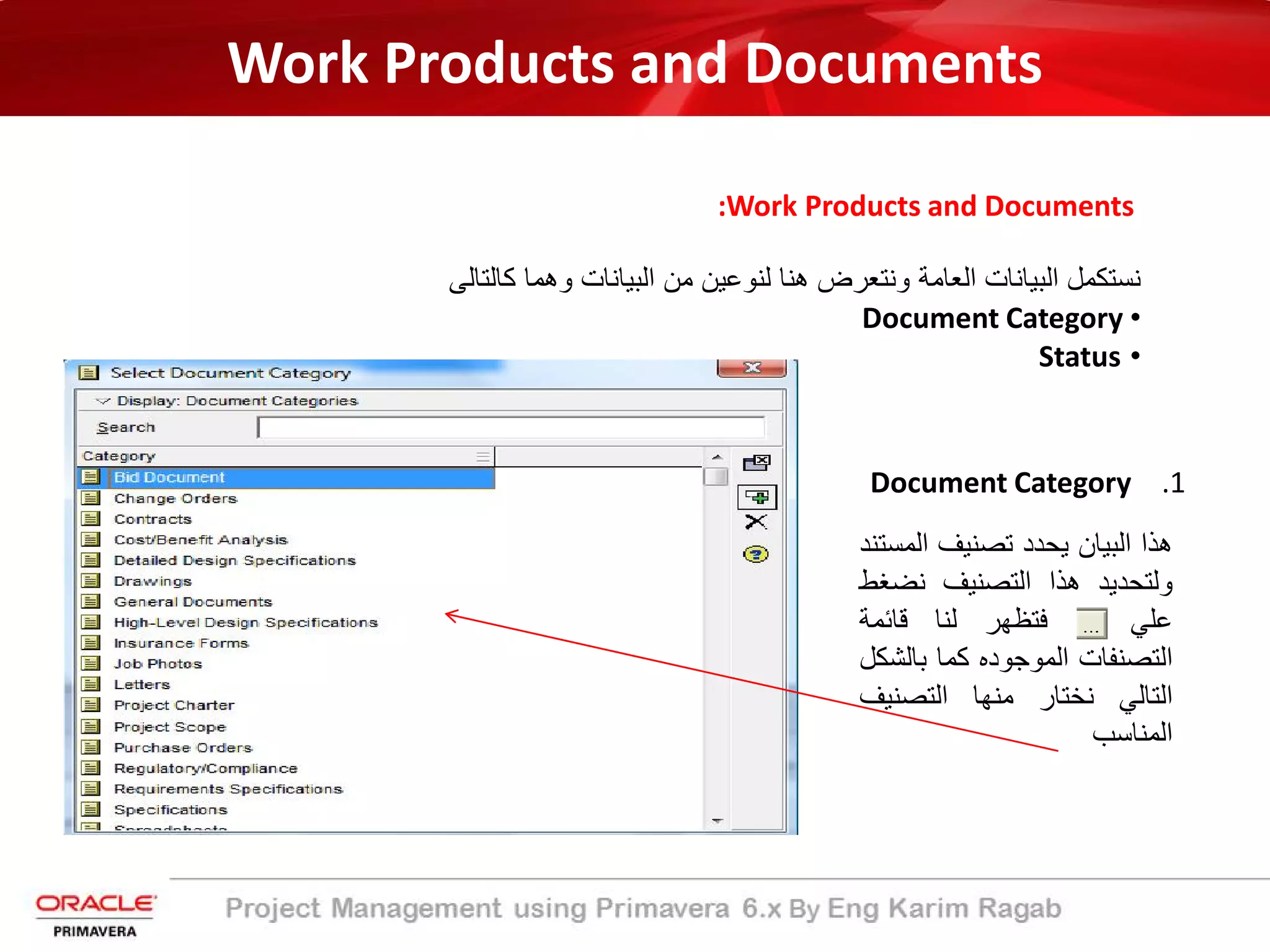Image resolution: width=1270 pixels, height=952 pixels.
Task: Click the Category column header
Action: tap(286, 456)
